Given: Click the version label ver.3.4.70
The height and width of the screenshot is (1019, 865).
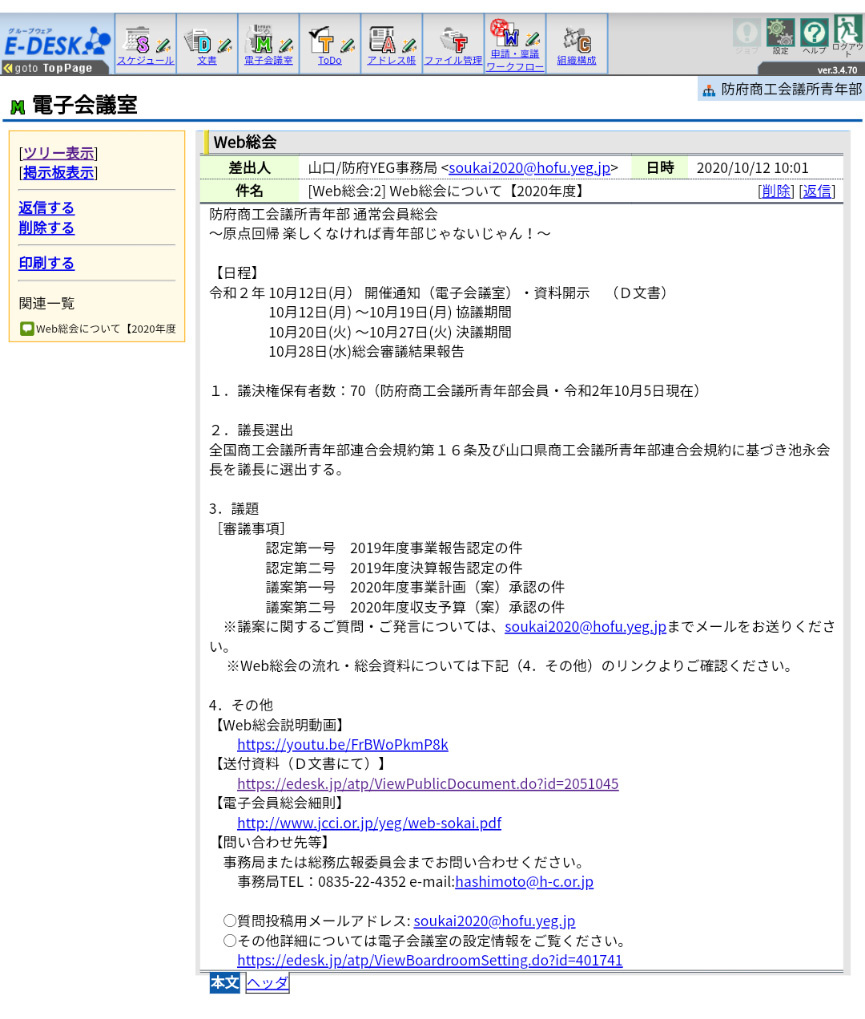Looking at the screenshot, I should [837, 70].
